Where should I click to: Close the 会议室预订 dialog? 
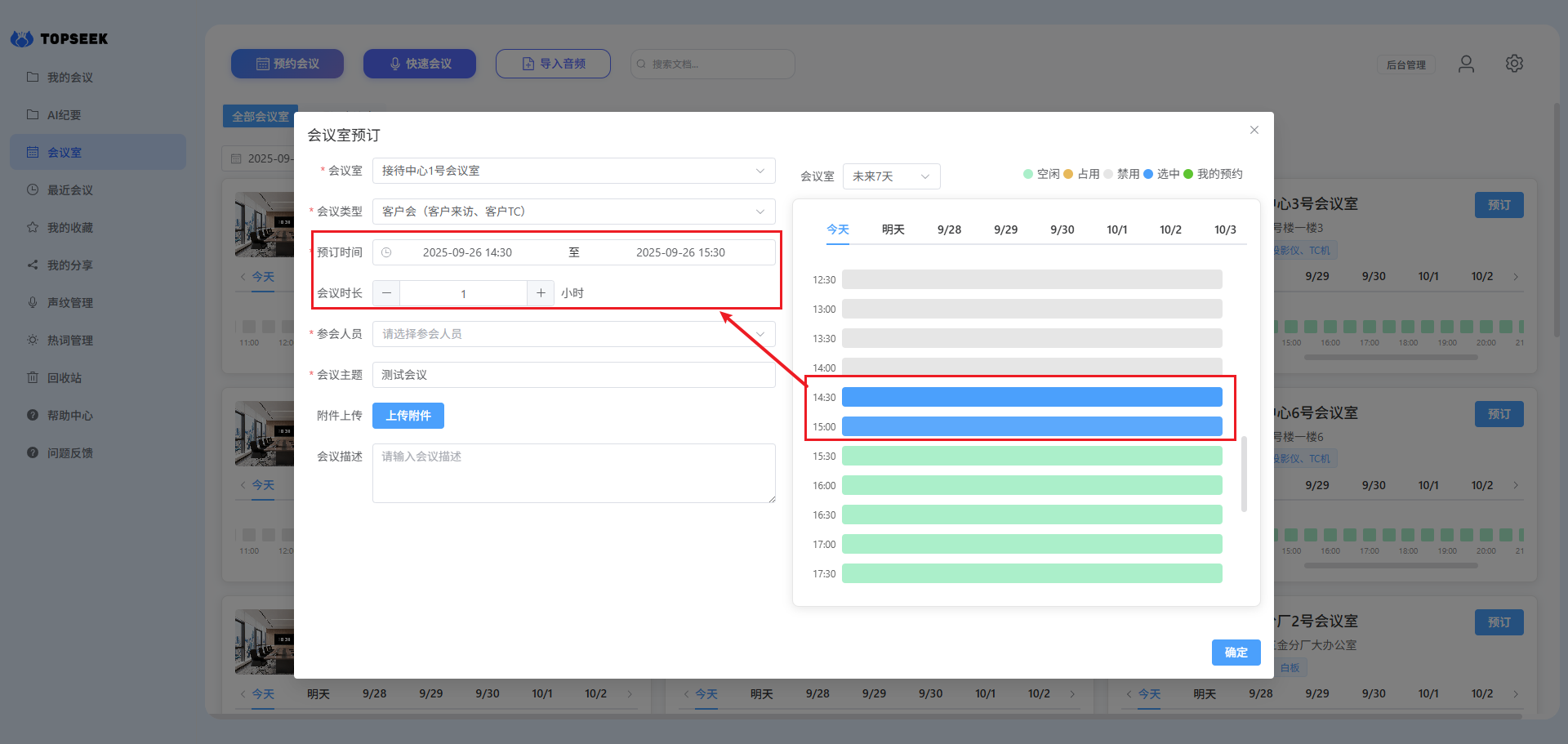pyautogui.click(x=1254, y=131)
